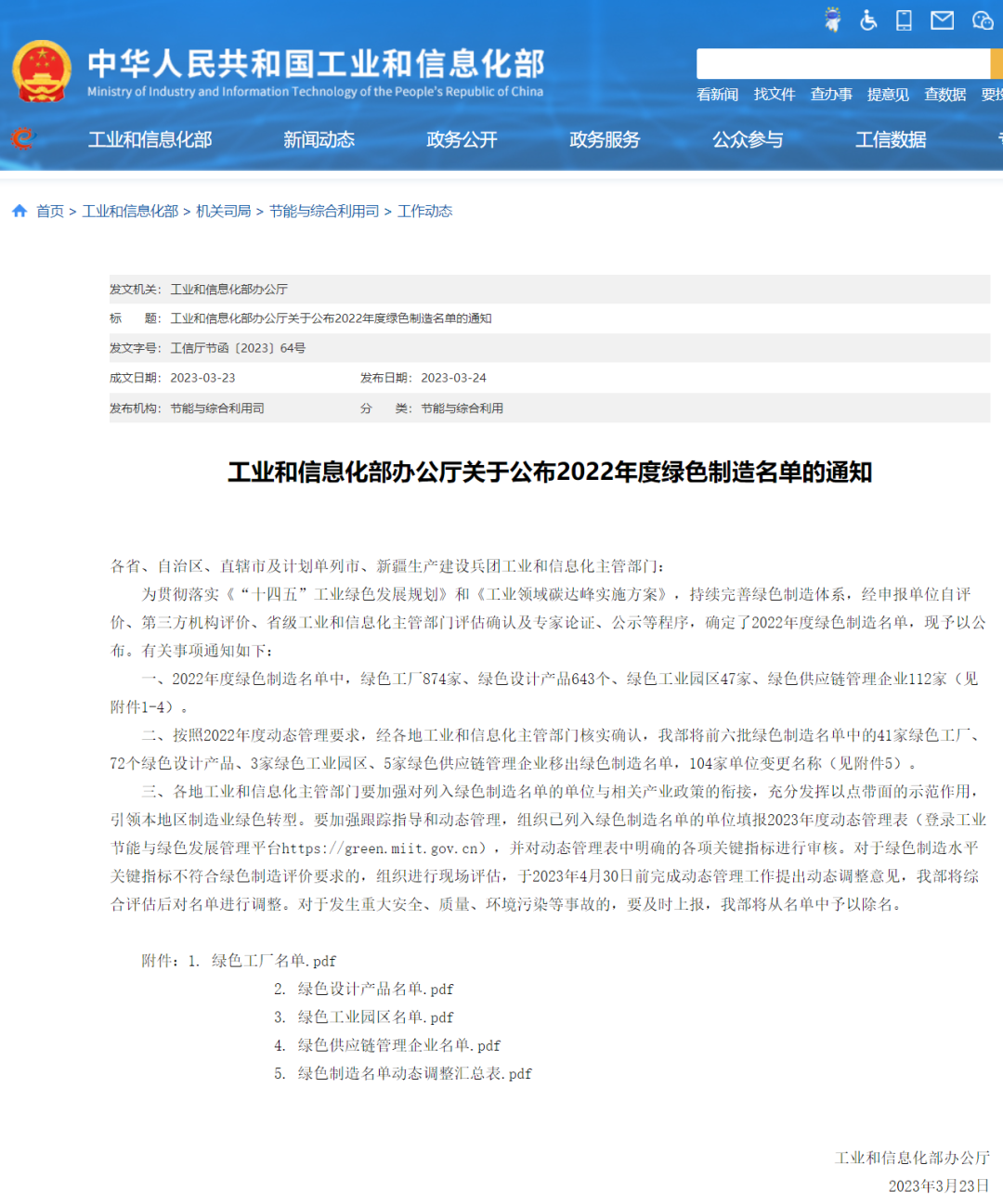Viewport: 1003px width, 1204px height.
Task: Go to 工作动态 breadcrumb link
Action: tap(424, 212)
